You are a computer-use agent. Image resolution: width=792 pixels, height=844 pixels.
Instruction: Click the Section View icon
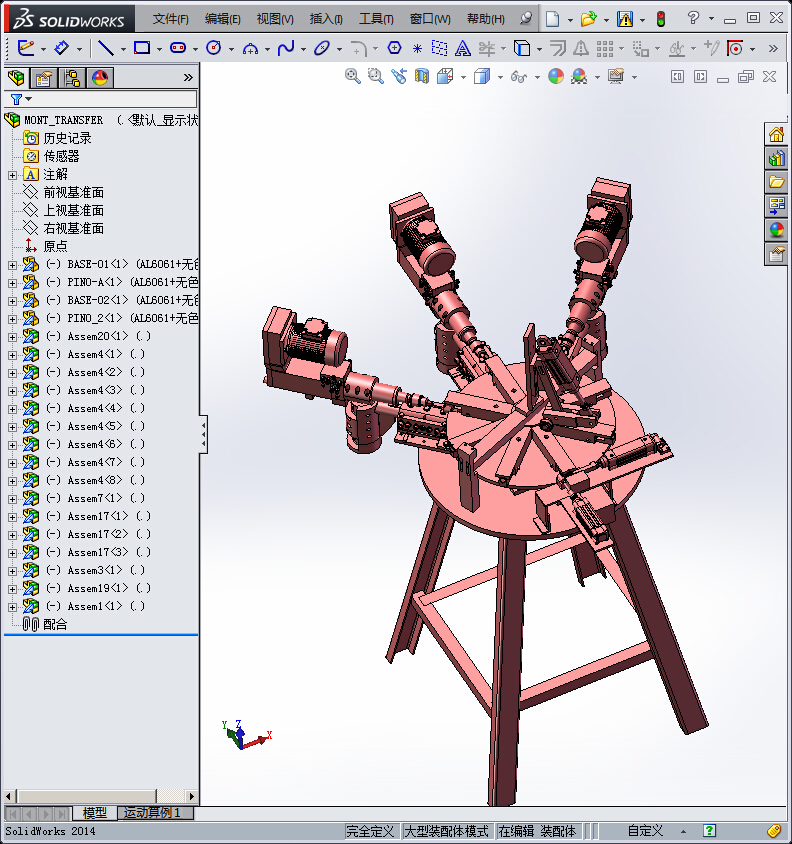pyautogui.click(x=422, y=76)
